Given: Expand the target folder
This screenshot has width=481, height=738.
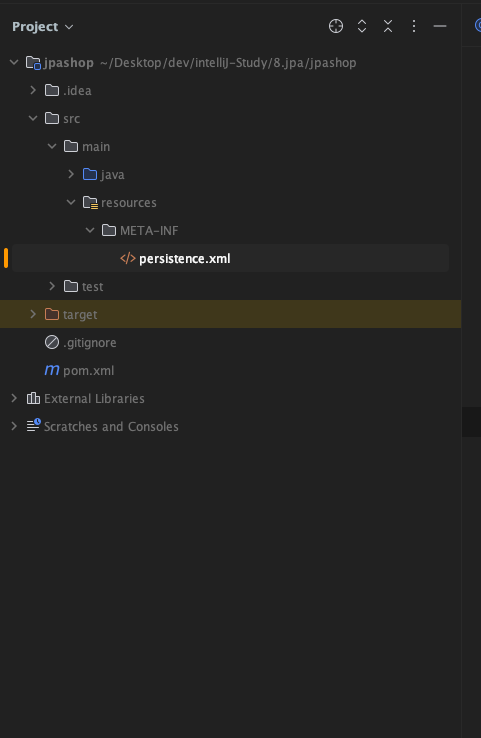Looking at the screenshot, I should (x=33, y=314).
